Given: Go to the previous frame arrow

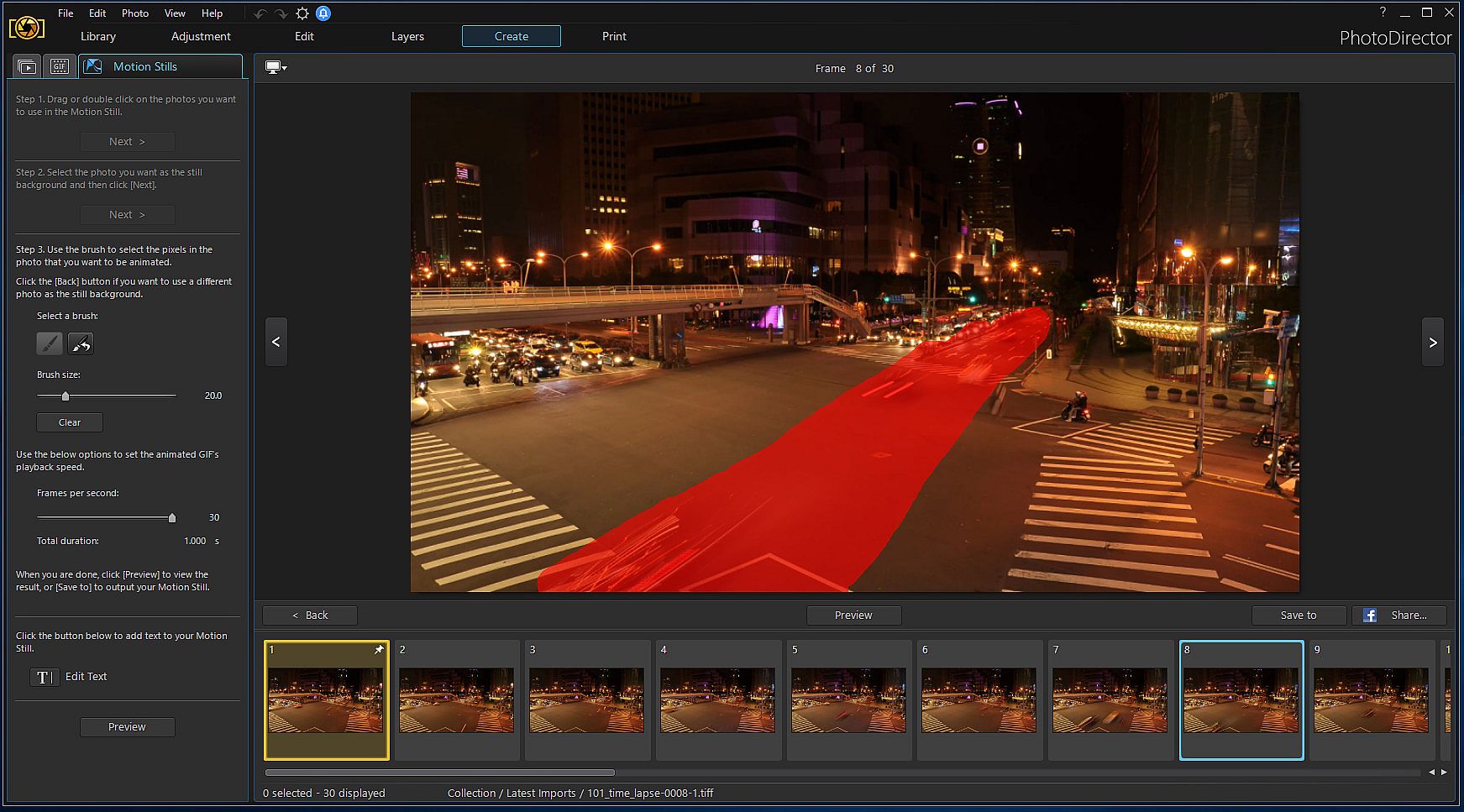Looking at the screenshot, I should [x=276, y=342].
